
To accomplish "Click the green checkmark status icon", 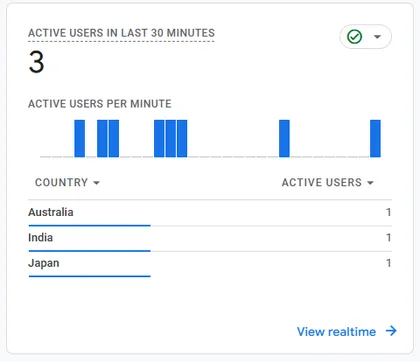I will (354, 37).
